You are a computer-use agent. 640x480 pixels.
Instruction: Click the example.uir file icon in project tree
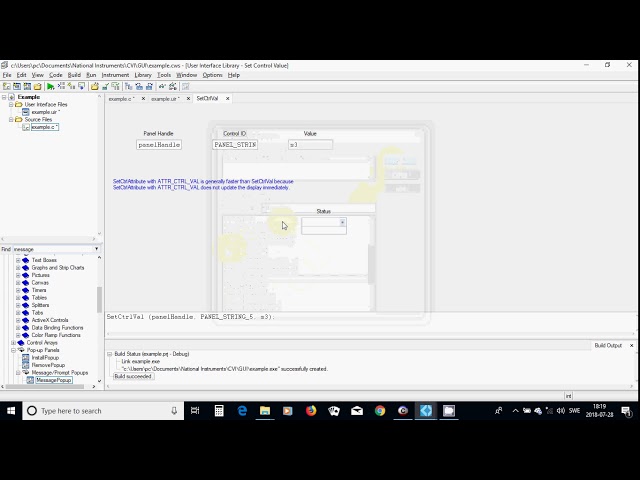click(x=26, y=112)
